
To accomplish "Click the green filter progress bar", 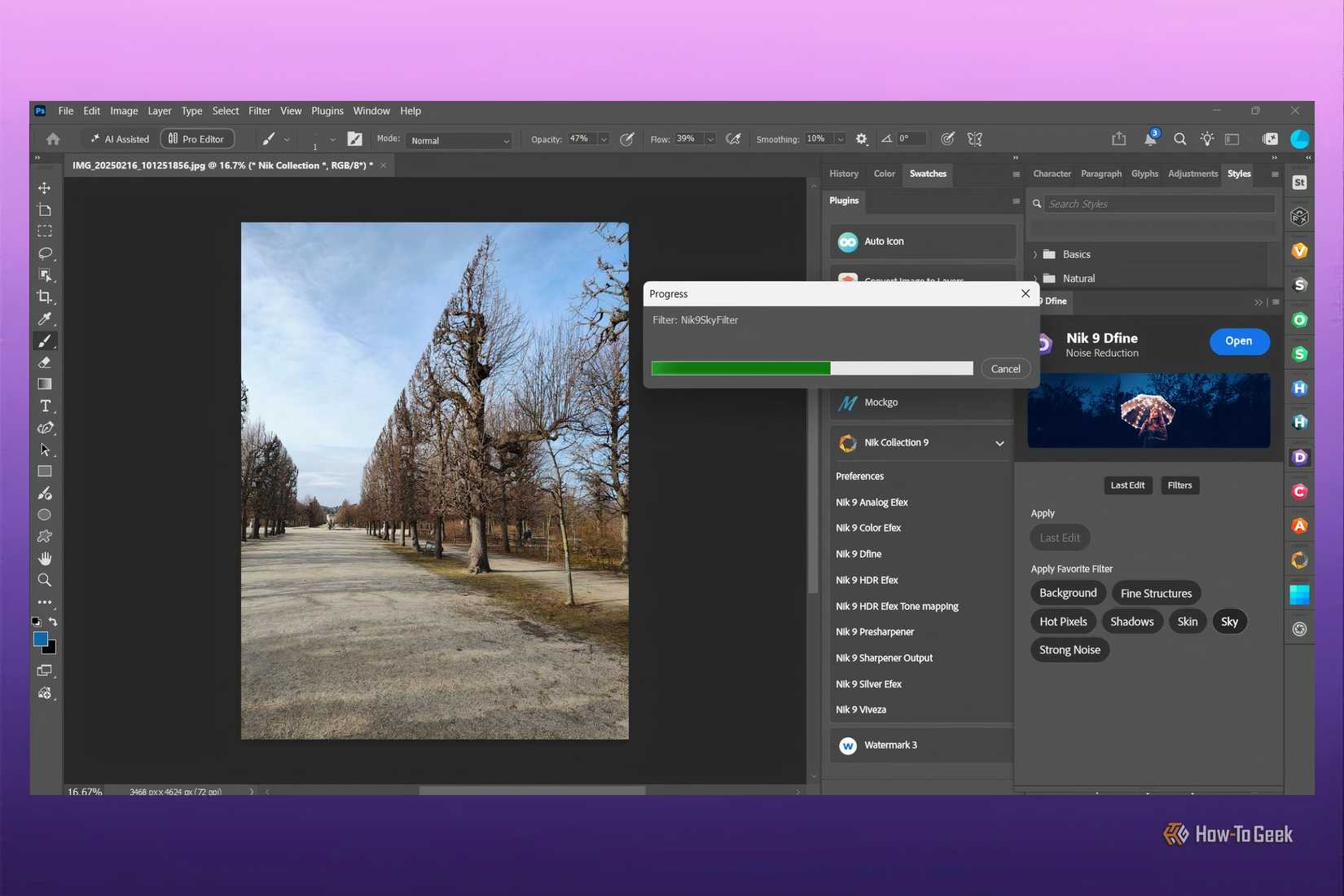I will pyautogui.click(x=812, y=369).
